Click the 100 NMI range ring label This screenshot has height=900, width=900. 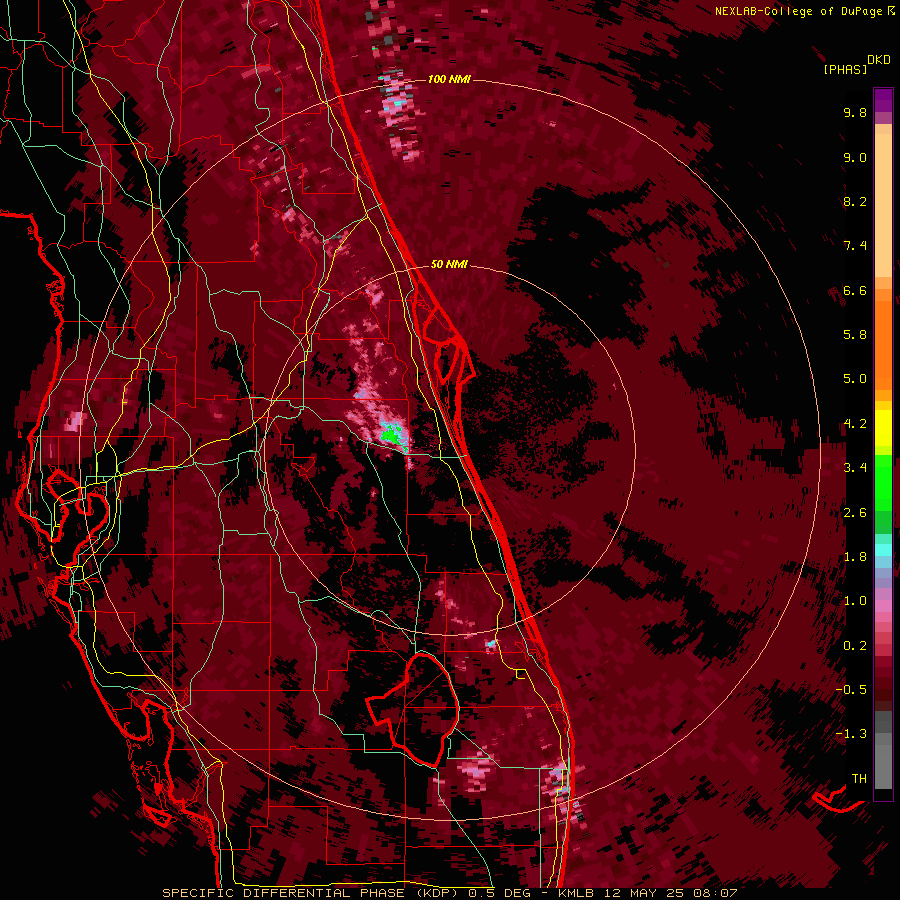[x=449, y=79]
